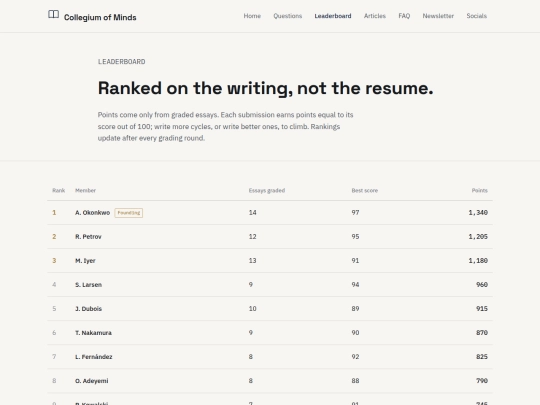Click rank number 1
The height and width of the screenshot is (405, 540).
point(54,212)
